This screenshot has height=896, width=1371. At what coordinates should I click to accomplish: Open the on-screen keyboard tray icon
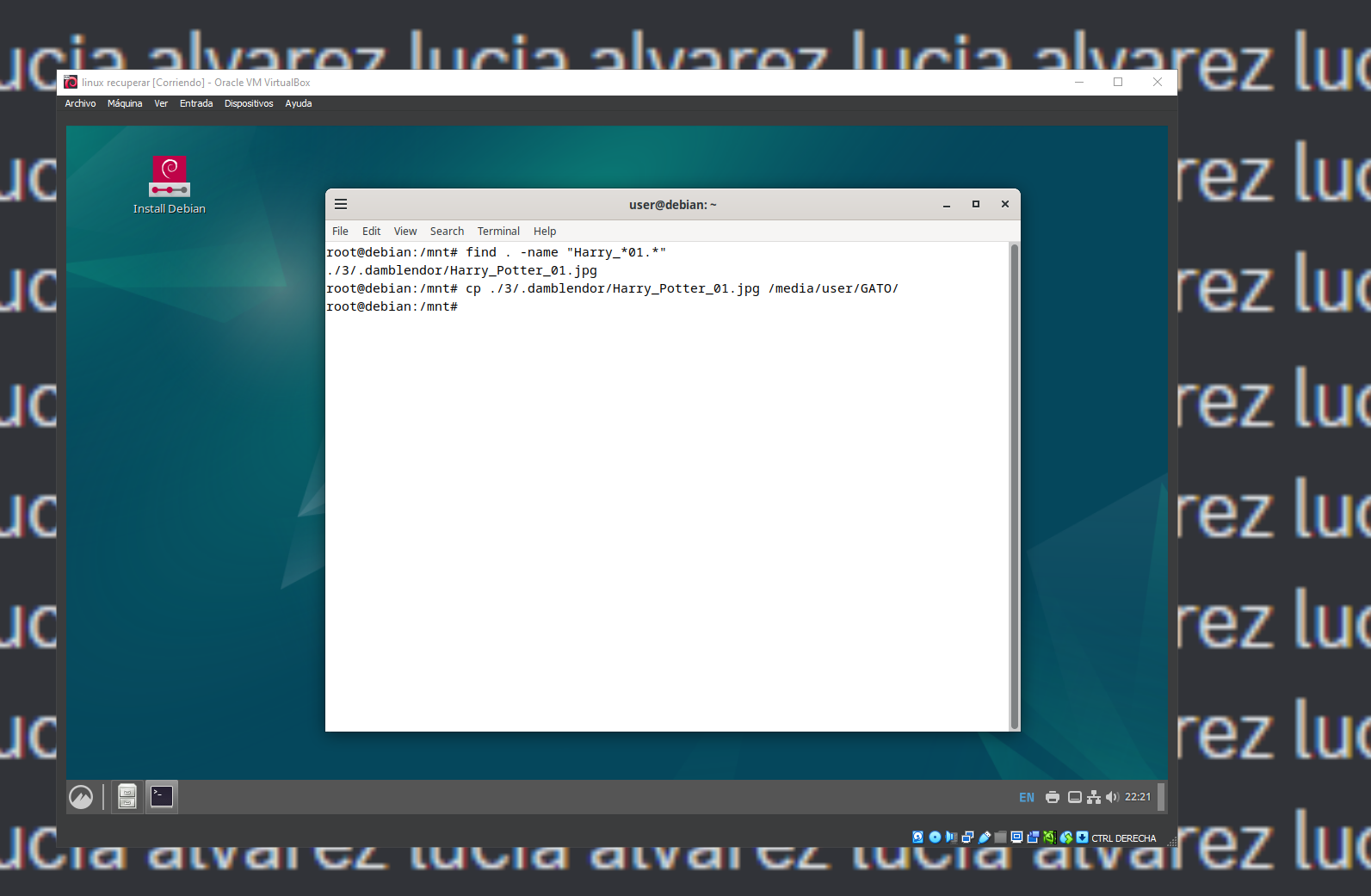click(1075, 797)
